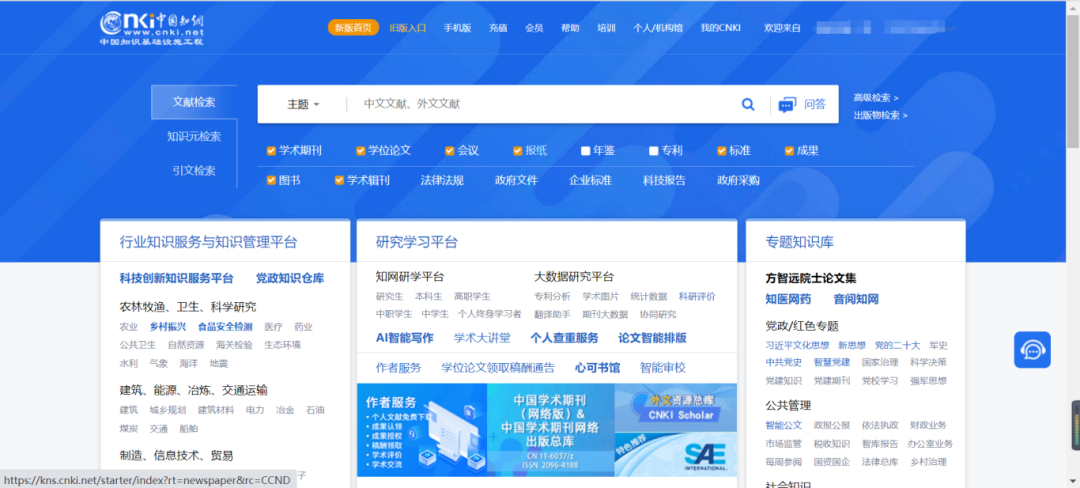
Task: Click the 知网研学平台 heading link
Action: point(410,277)
